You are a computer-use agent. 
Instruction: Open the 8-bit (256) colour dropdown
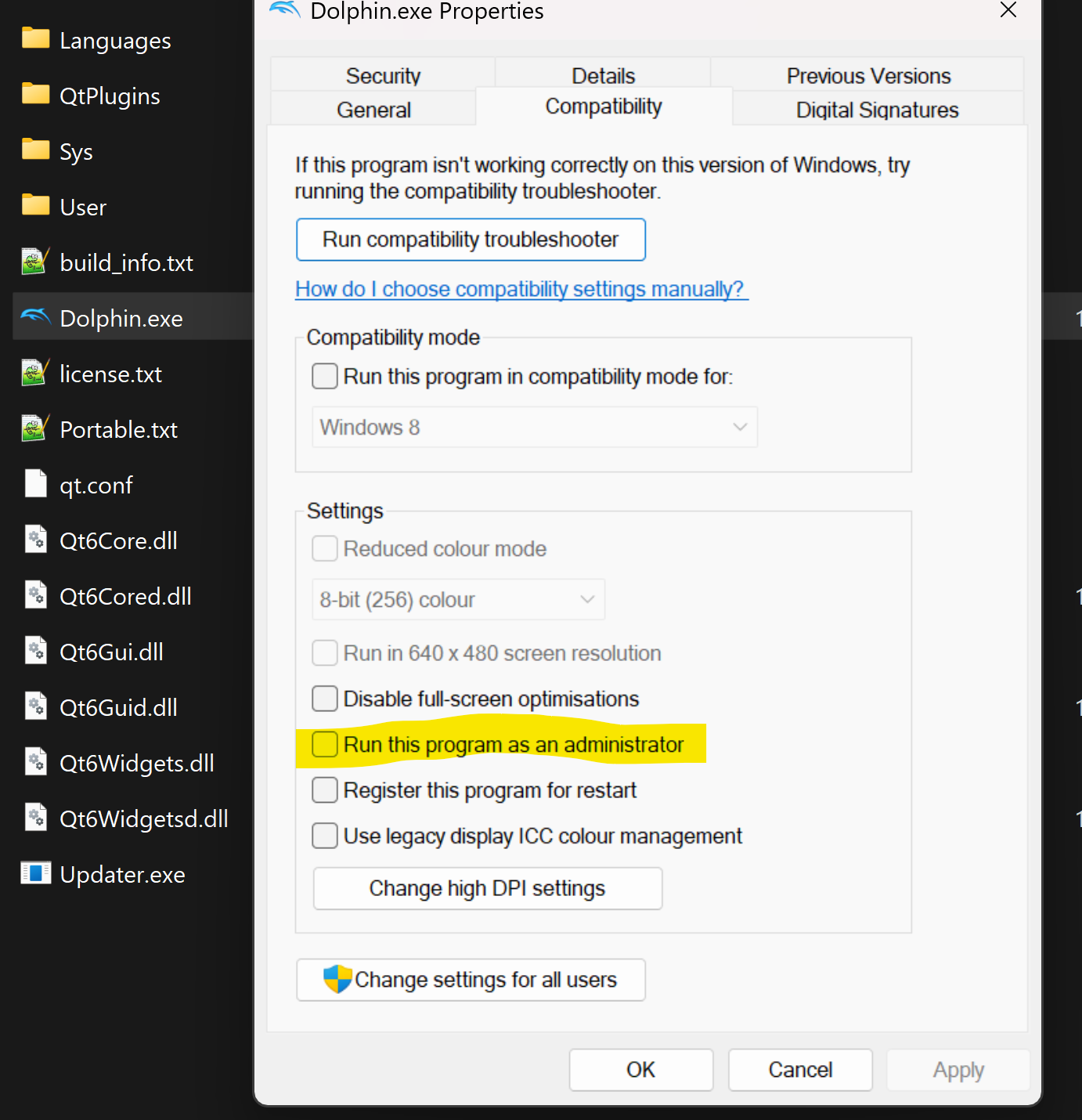[x=458, y=599]
